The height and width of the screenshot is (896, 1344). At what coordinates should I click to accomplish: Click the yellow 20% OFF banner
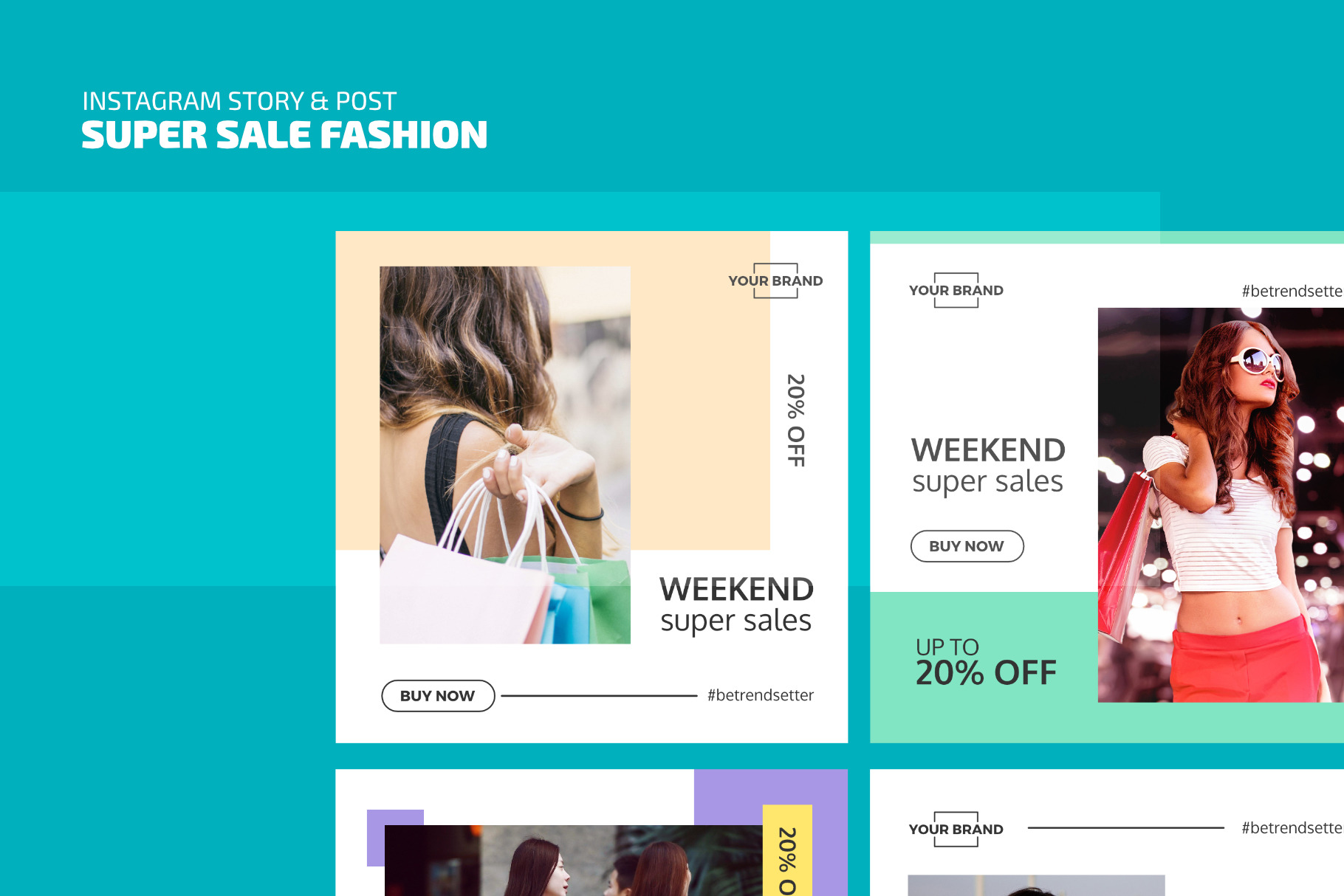point(787,850)
